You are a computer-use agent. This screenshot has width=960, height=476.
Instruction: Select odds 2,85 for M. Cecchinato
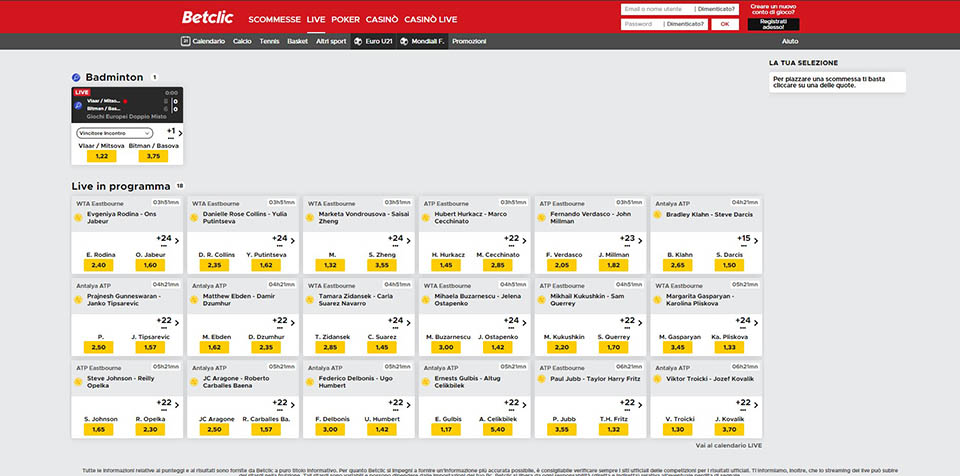(x=498, y=265)
